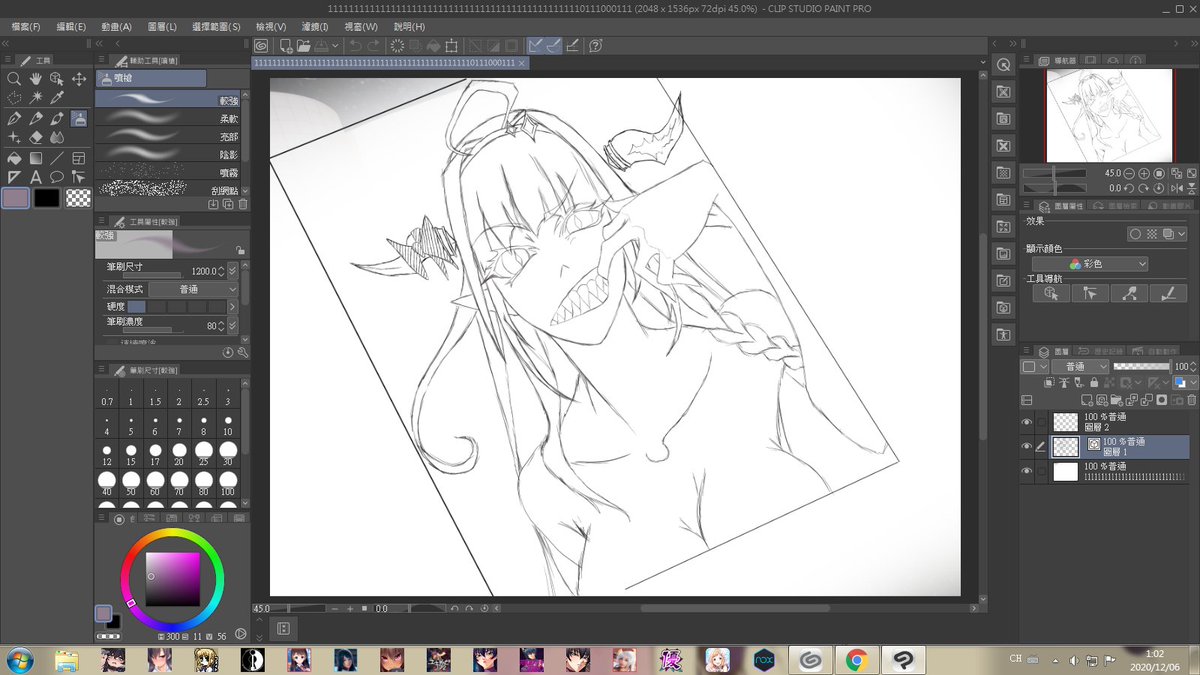Redo the last undone action
The image size is (1200, 675).
(x=373, y=45)
